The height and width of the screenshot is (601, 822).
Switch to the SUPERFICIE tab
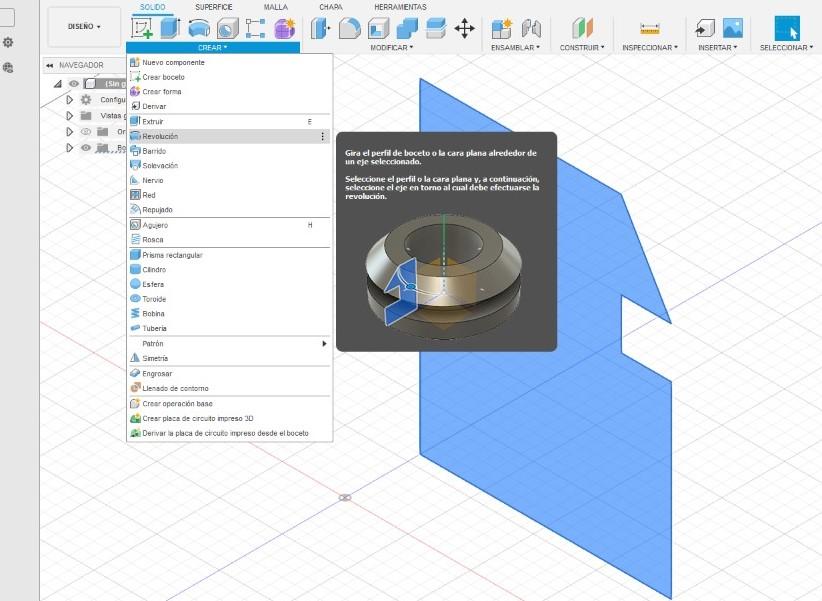click(213, 7)
